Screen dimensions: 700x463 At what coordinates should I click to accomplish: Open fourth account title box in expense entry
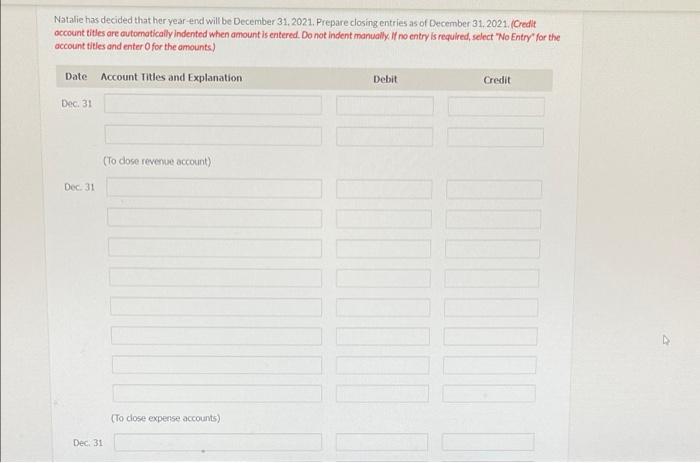tap(215, 277)
